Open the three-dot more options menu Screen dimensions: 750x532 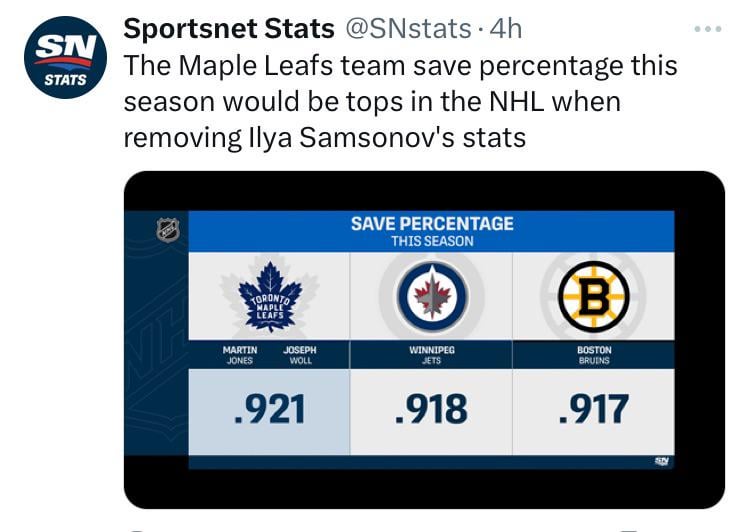click(x=707, y=29)
